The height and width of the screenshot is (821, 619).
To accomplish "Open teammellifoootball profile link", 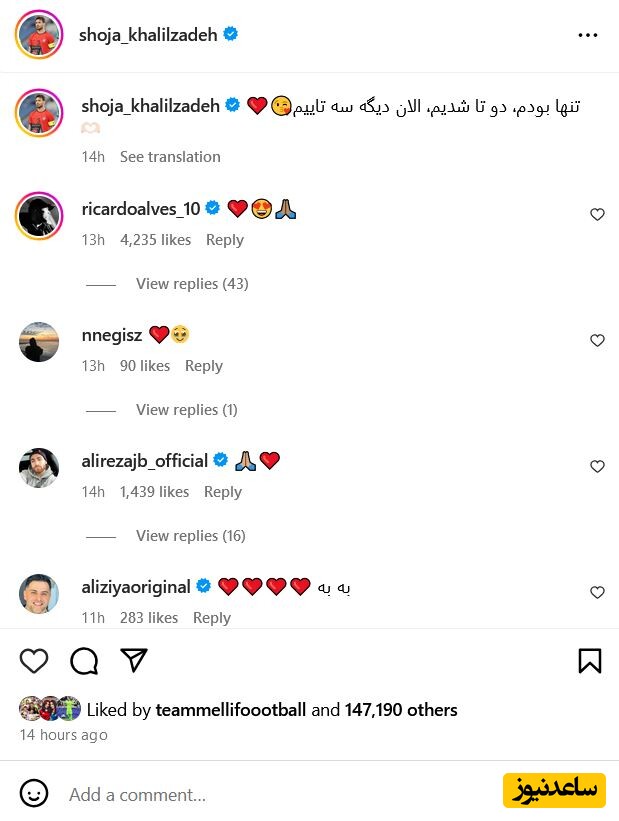I will click(230, 710).
